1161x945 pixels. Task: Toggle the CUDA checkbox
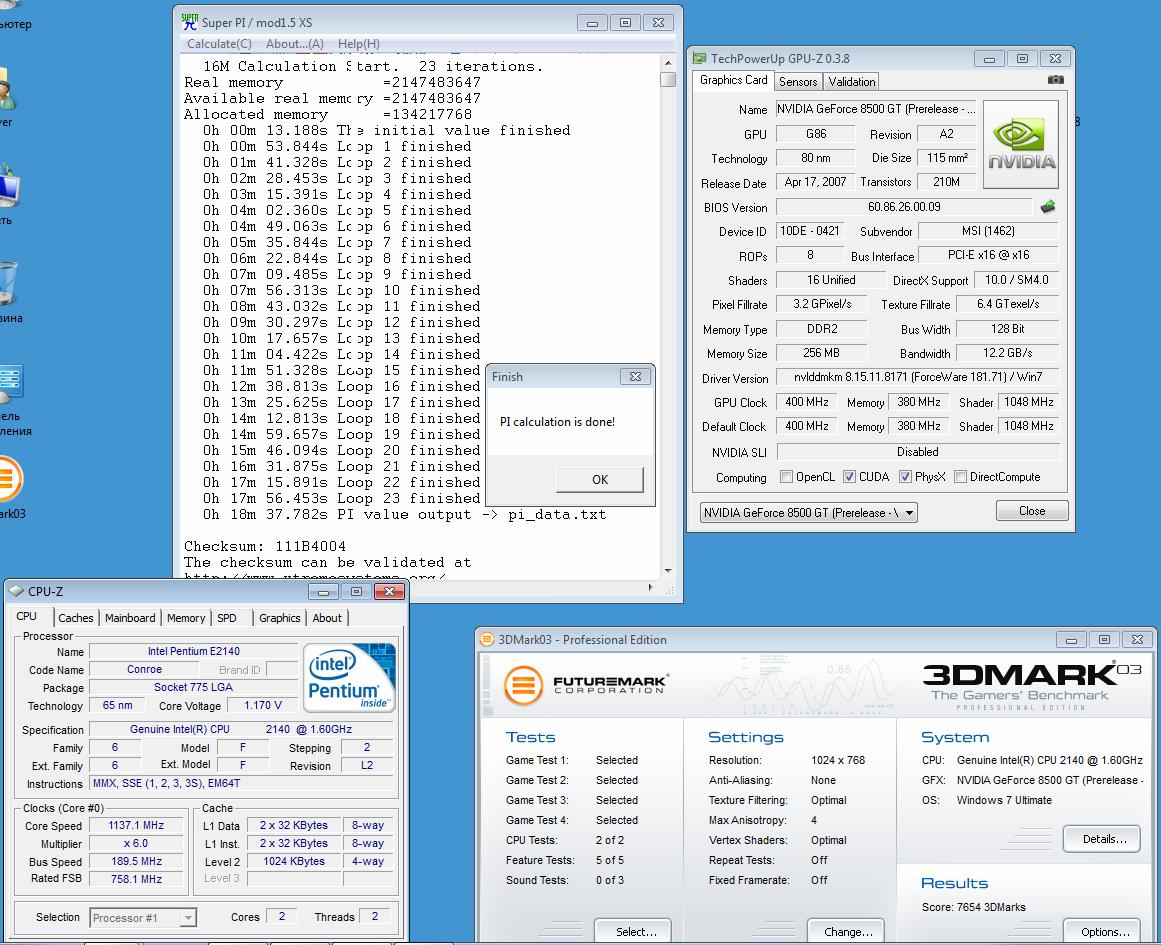(x=850, y=477)
